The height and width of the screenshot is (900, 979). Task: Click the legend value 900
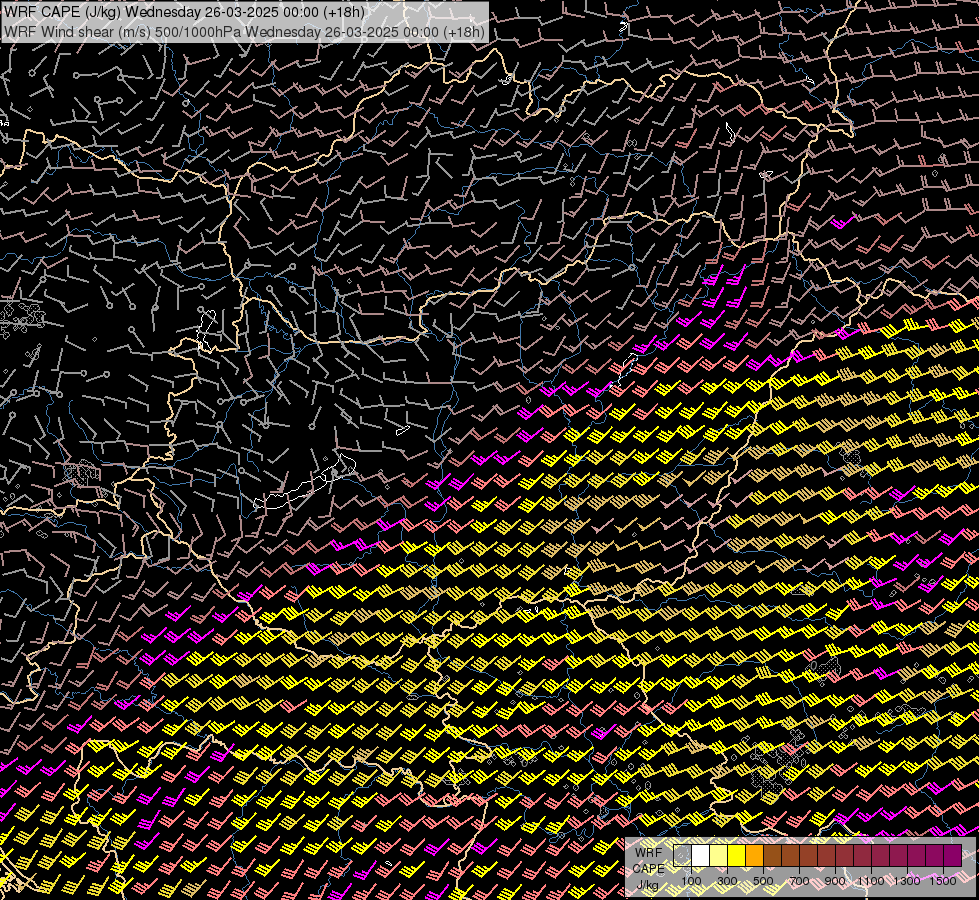tap(835, 881)
